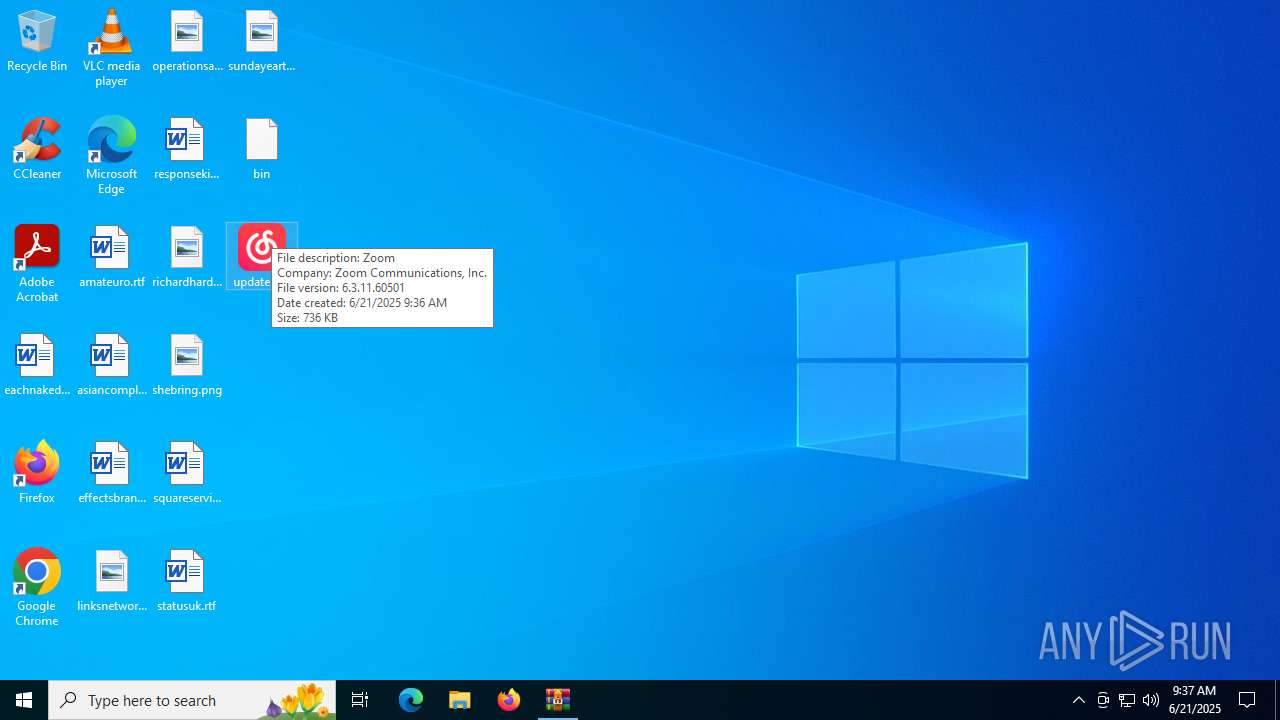The width and height of the screenshot is (1280, 720).
Task: Open File Explorer from taskbar
Action: click(x=460, y=700)
